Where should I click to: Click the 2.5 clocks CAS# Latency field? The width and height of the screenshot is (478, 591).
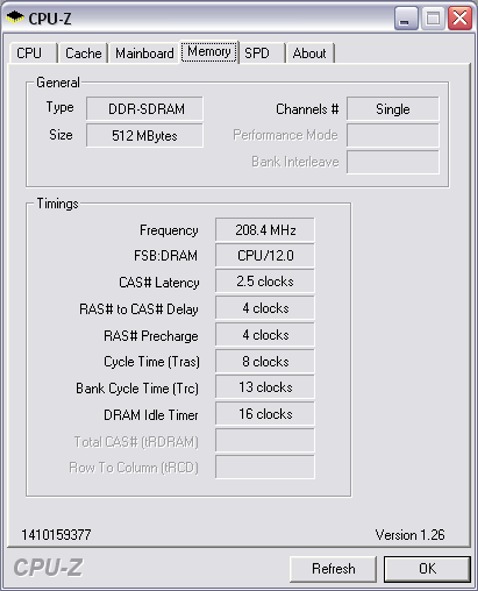[x=265, y=282]
